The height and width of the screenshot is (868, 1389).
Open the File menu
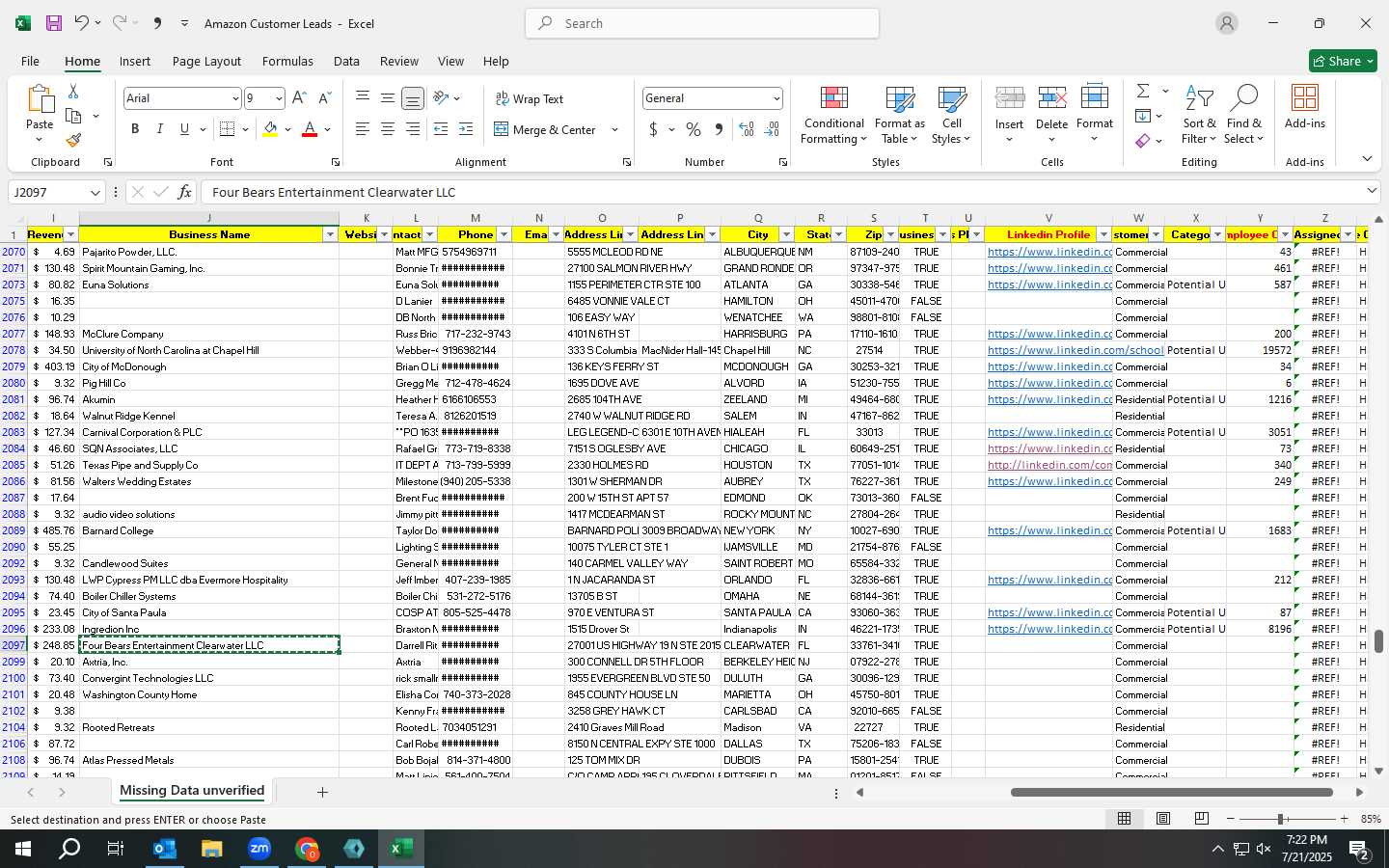pyautogui.click(x=31, y=61)
